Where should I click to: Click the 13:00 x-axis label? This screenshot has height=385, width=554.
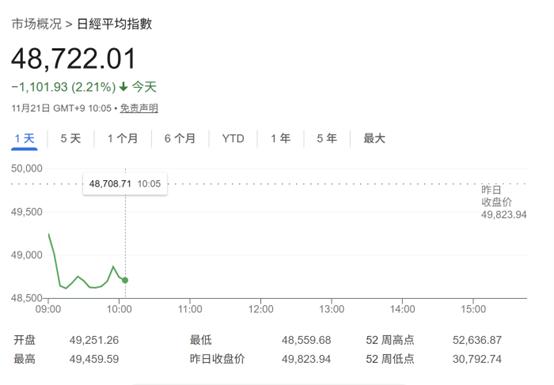pos(332,309)
